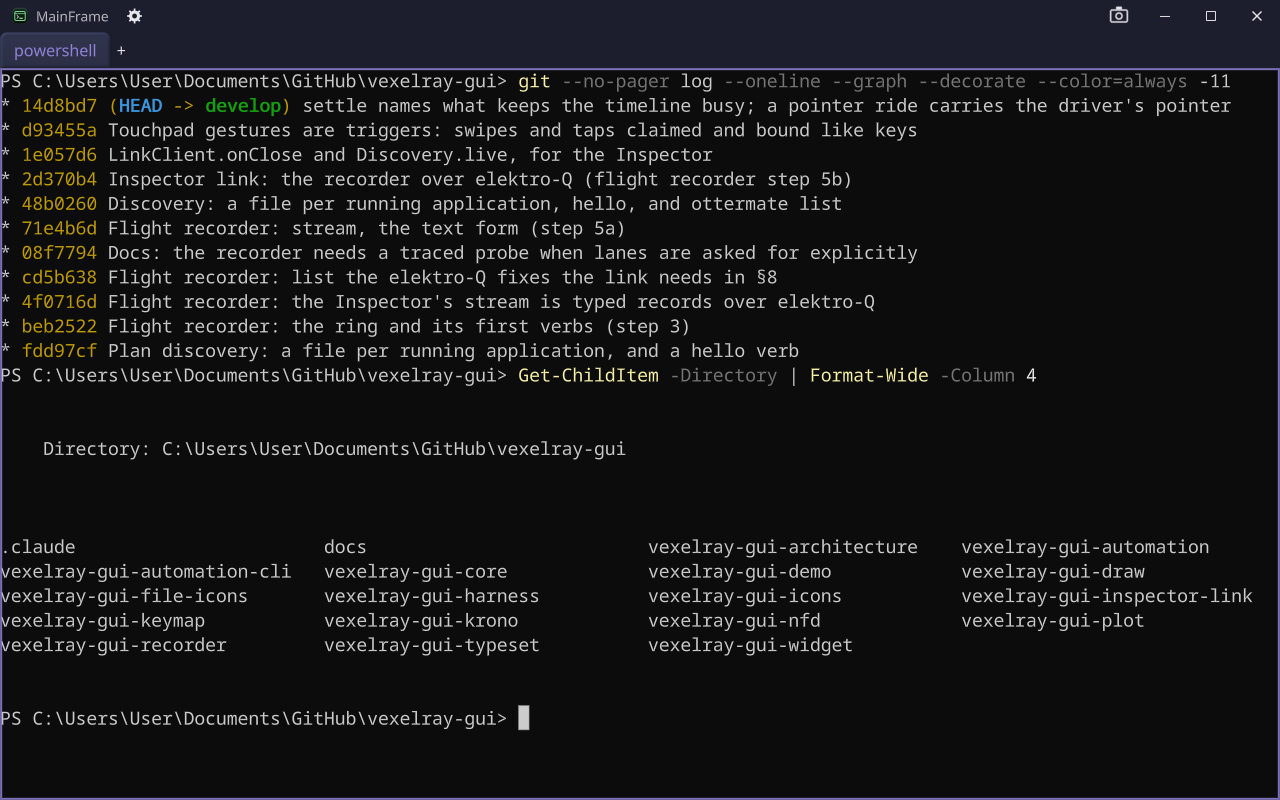Click vexelray-gui-draw directory name

(1053, 571)
